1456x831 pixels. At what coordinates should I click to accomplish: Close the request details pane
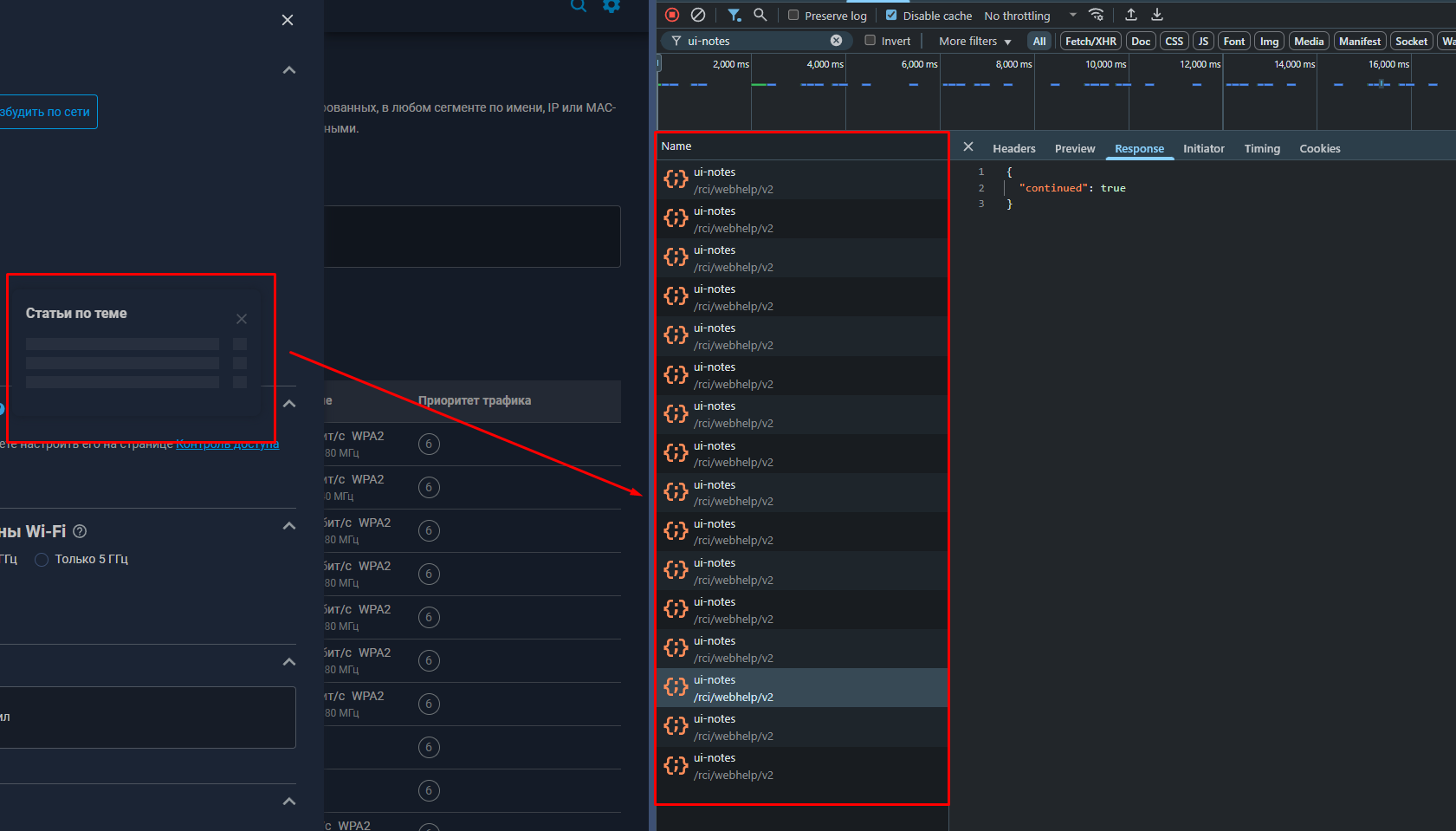968,147
